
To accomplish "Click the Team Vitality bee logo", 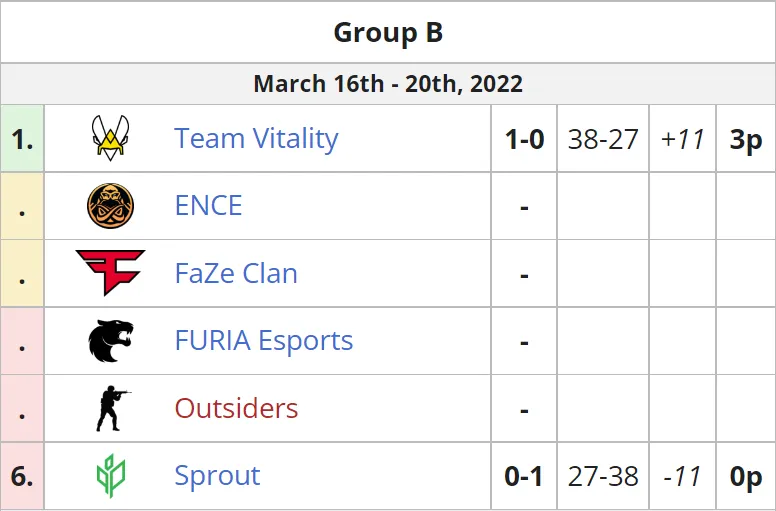I will (x=110, y=138).
